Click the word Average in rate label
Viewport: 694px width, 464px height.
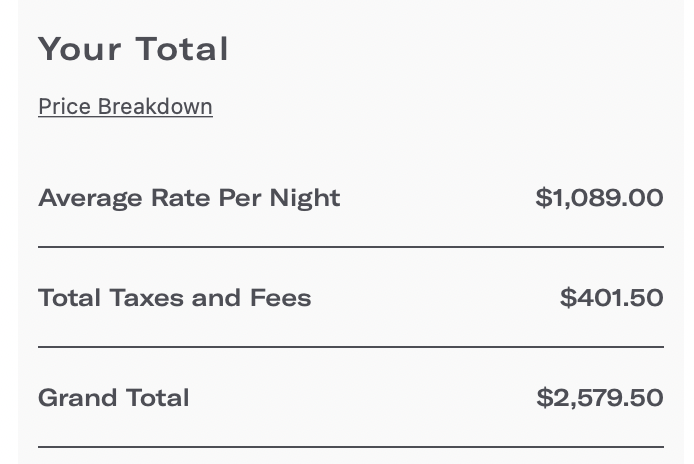pyautogui.click(x=90, y=199)
